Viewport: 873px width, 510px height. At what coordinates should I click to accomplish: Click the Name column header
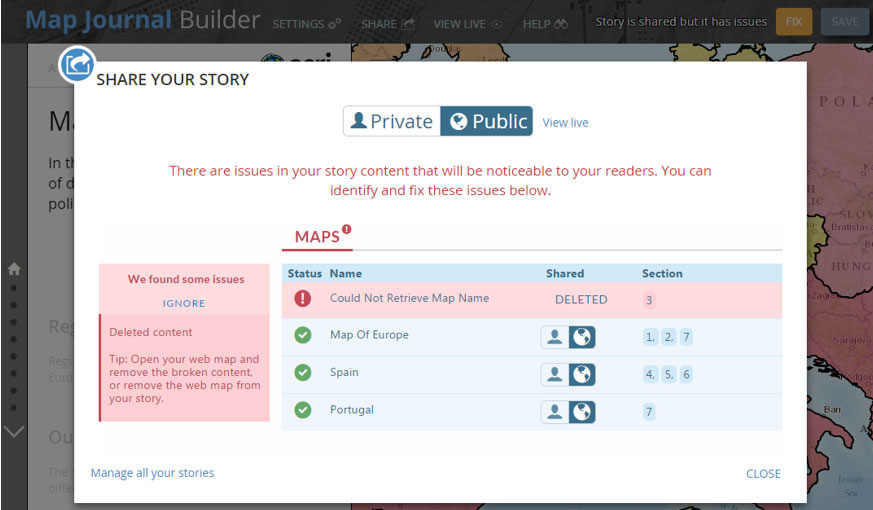point(346,273)
